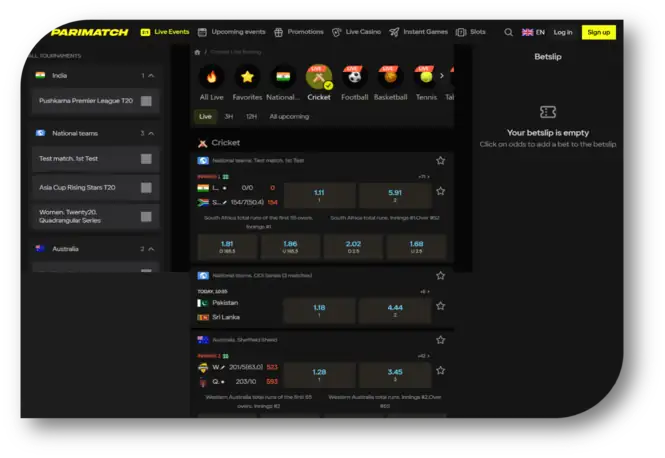Click the stats icon in Sheffield Shield match
Viewport: 665px width, 458px height.
click(x=226, y=356)
